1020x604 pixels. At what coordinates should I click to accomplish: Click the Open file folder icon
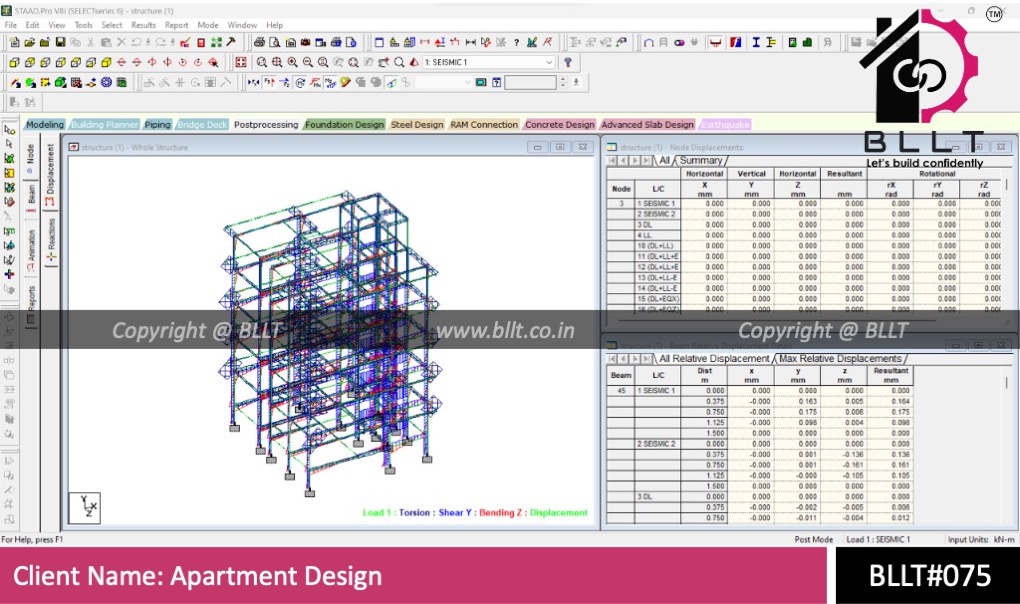coord(29,42)
